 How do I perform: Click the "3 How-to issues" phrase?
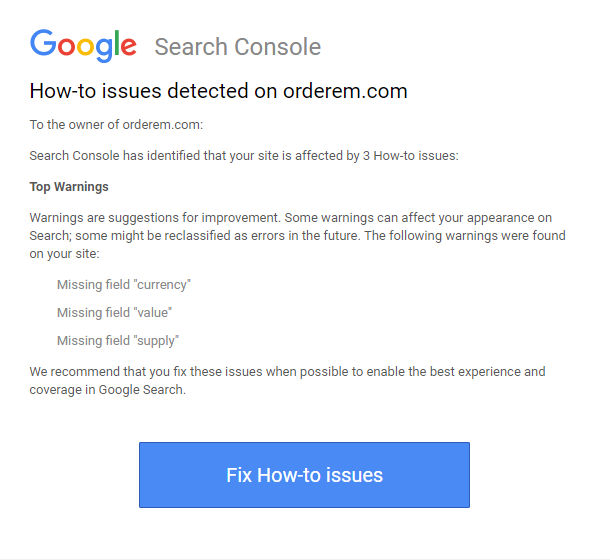coord(407,156)
